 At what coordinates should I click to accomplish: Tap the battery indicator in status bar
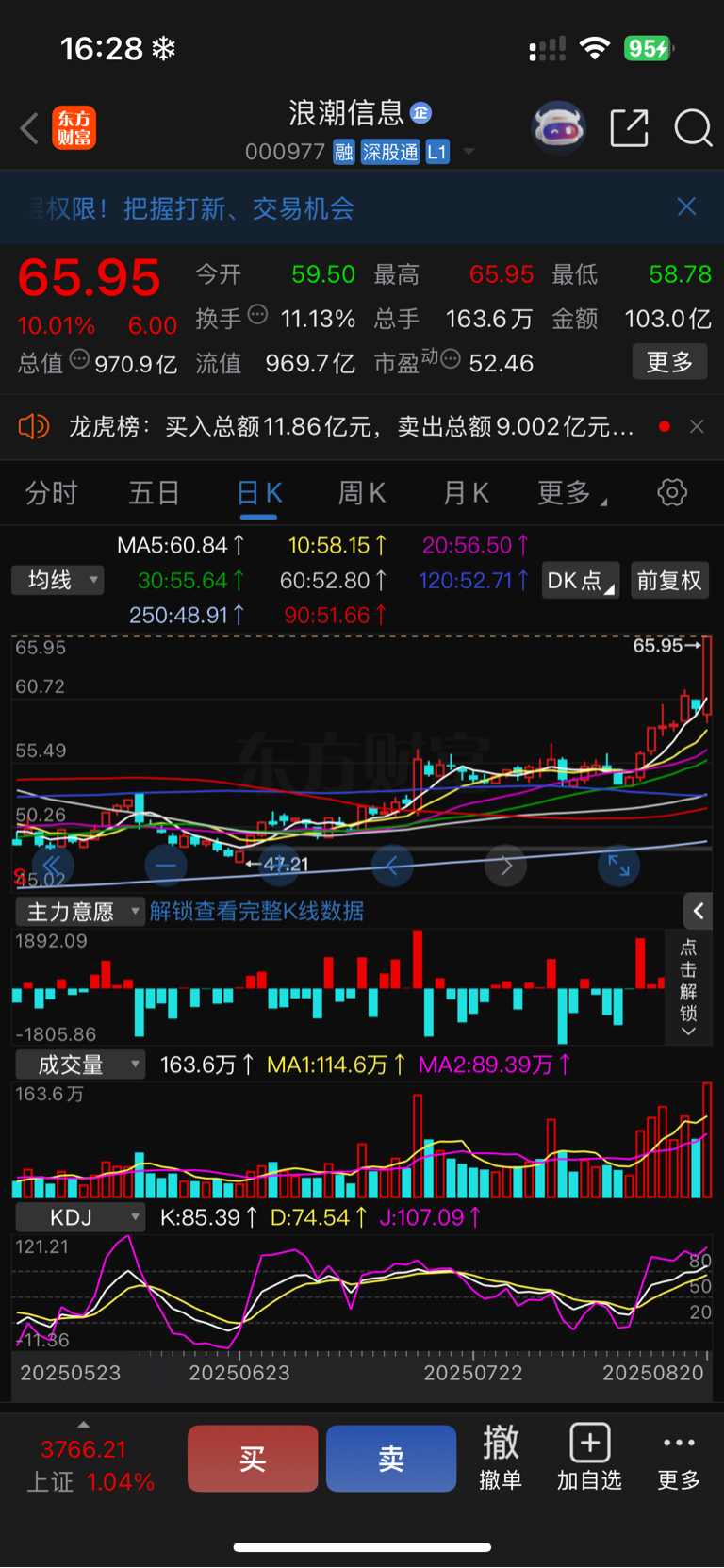(649, 48)
